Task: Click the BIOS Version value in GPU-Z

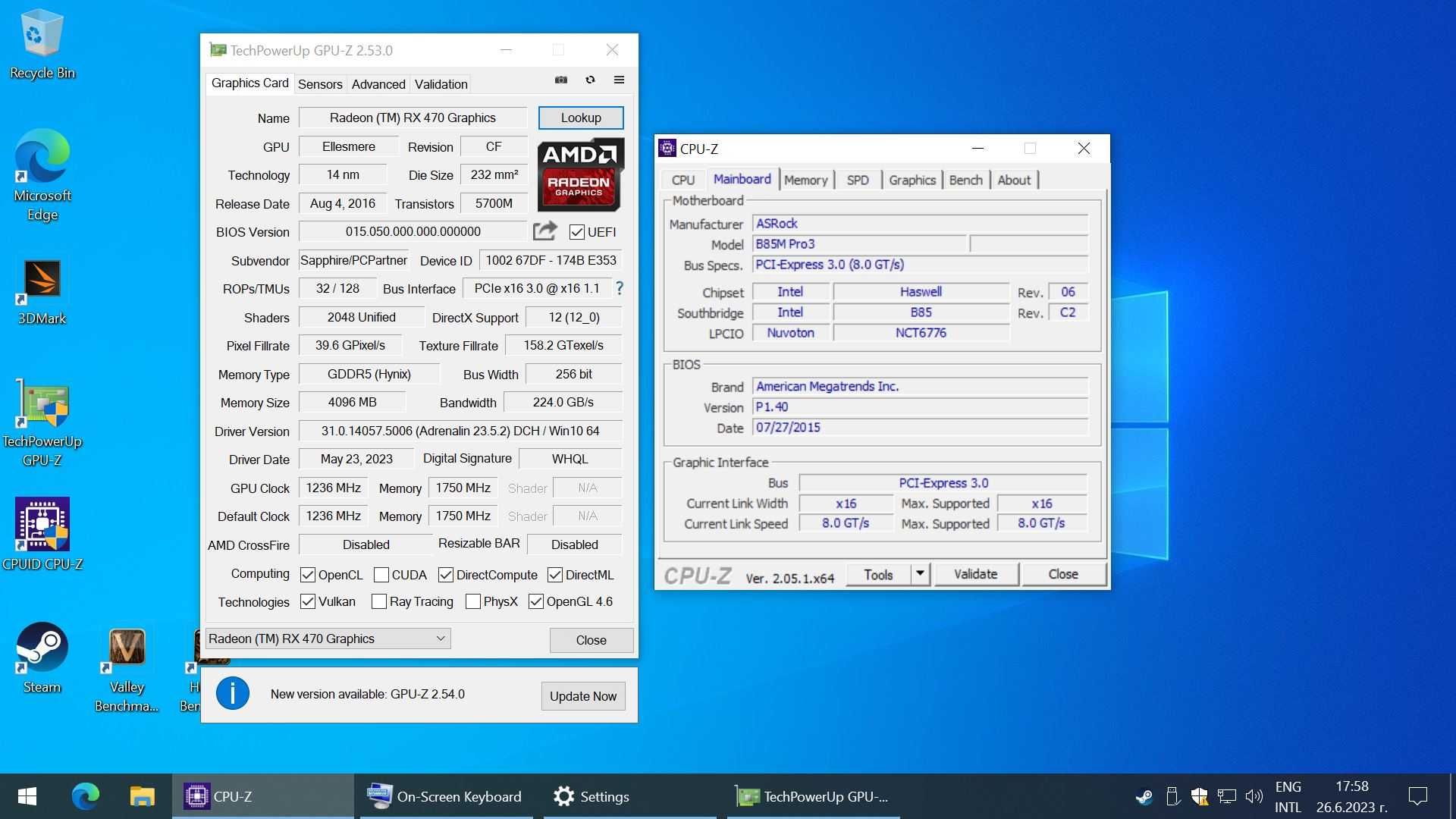Action: (x=413, y=231)
